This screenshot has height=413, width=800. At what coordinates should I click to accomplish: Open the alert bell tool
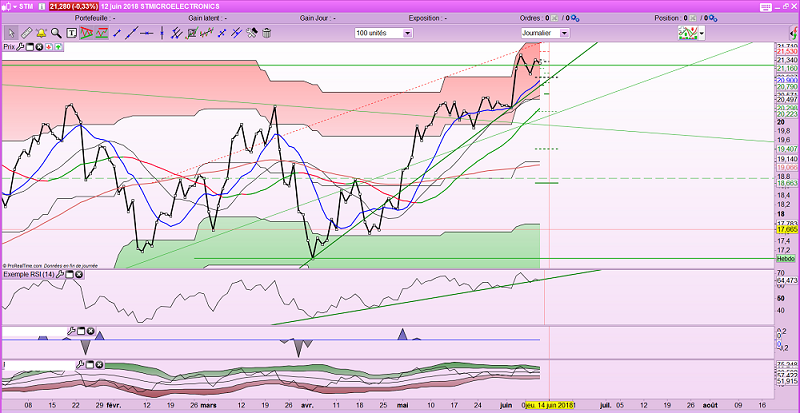[x=41, y=33]
